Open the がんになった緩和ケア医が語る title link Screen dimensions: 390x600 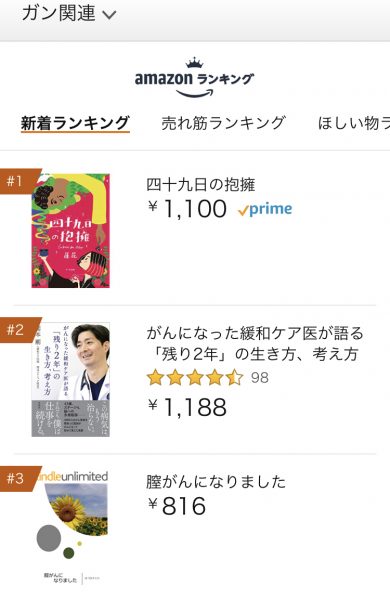tap(255, 344)
